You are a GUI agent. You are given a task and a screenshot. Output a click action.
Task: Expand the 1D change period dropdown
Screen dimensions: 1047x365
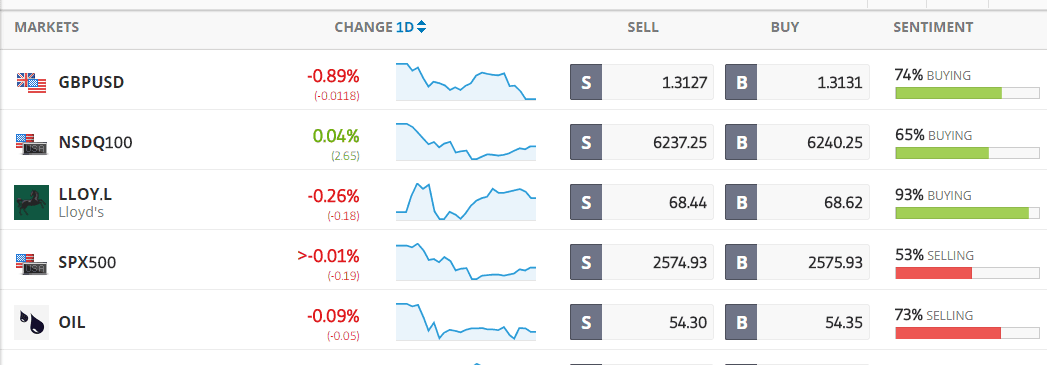(x=411, y=27)
